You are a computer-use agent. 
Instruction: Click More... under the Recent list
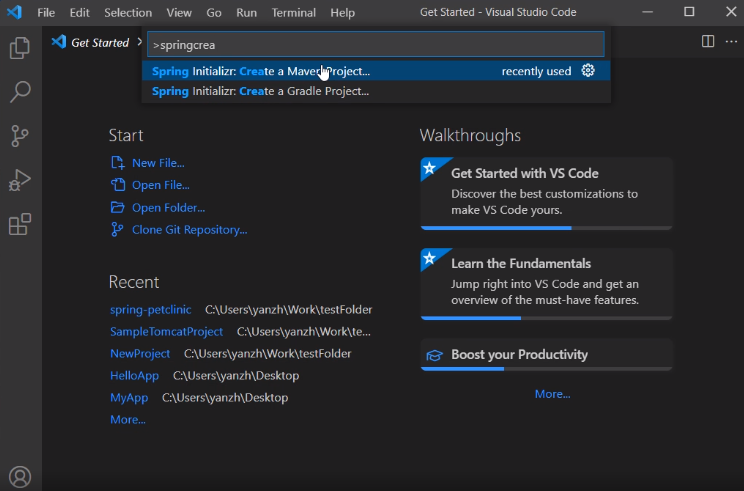pos(128,419)
